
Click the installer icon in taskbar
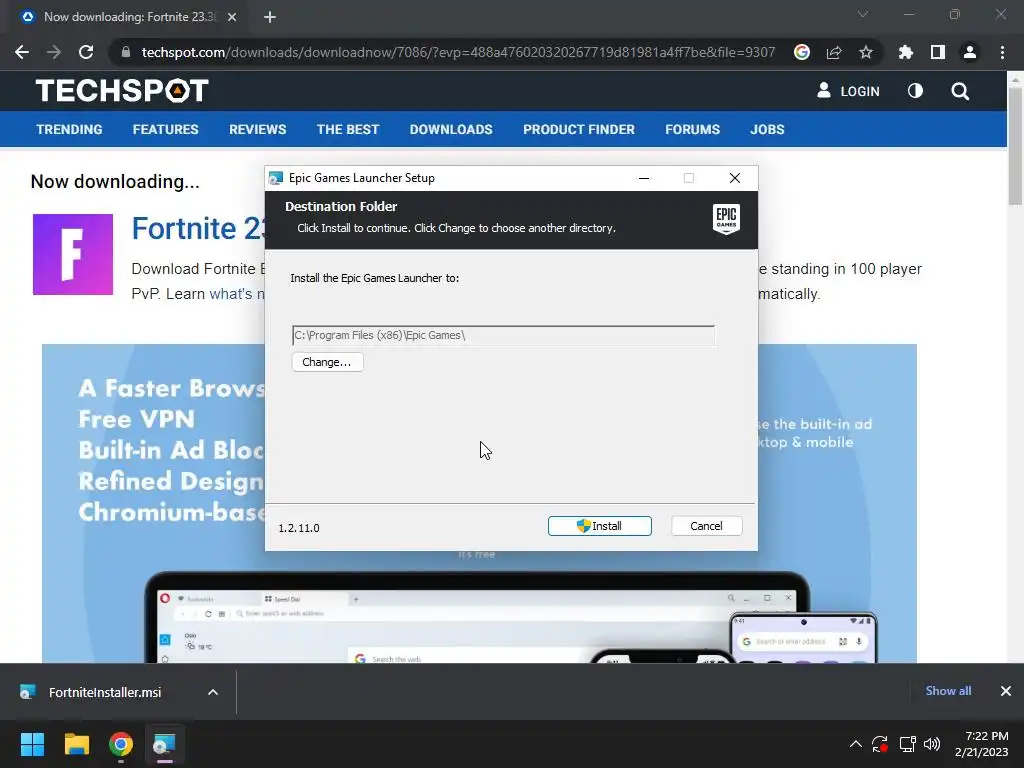click(x=165, y=744)
